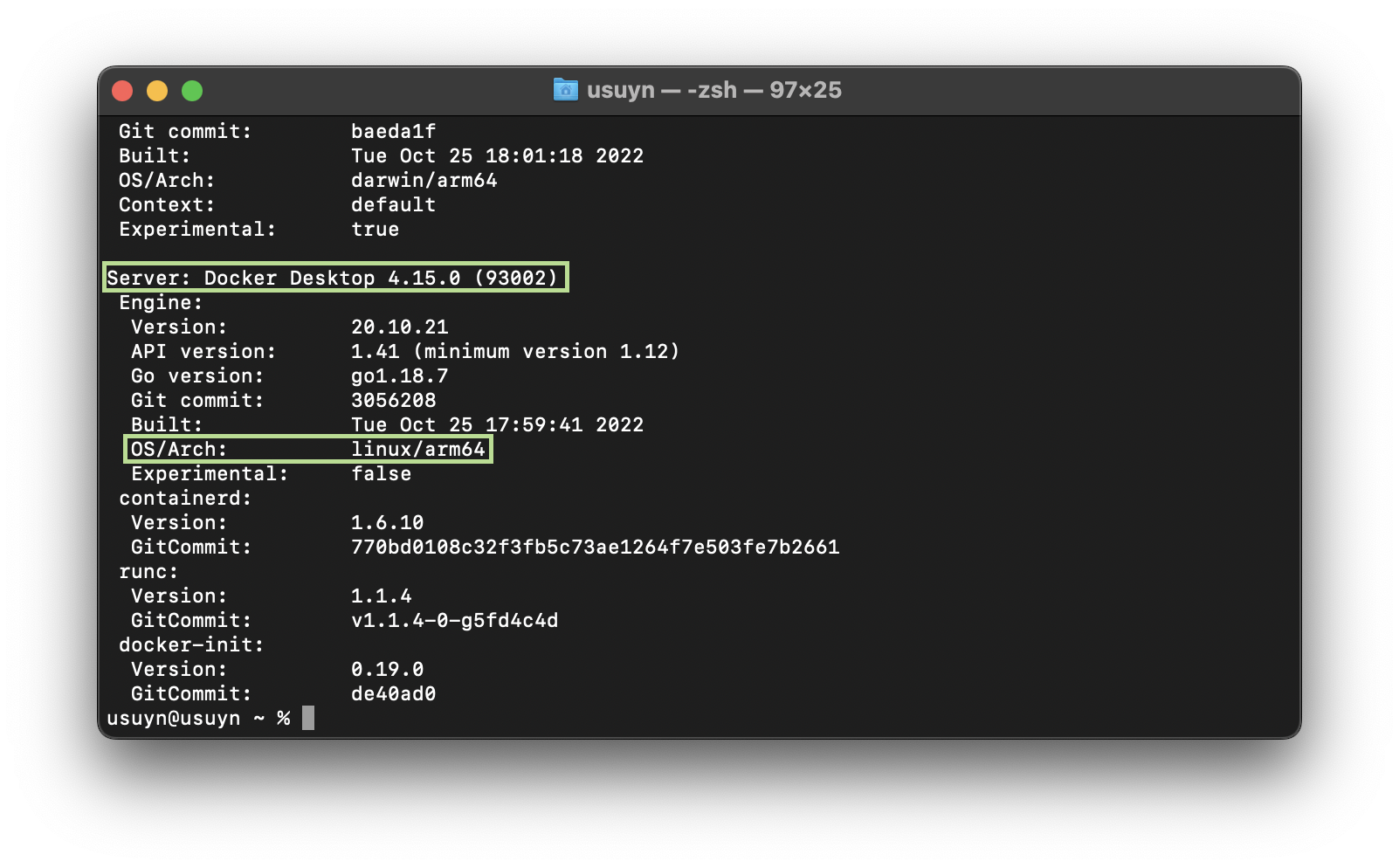Click the 'containerd:' heading line
Image resolution: width=1399 pixels, height=868 pixels.
pyautogui.click(x=185, y=498)
